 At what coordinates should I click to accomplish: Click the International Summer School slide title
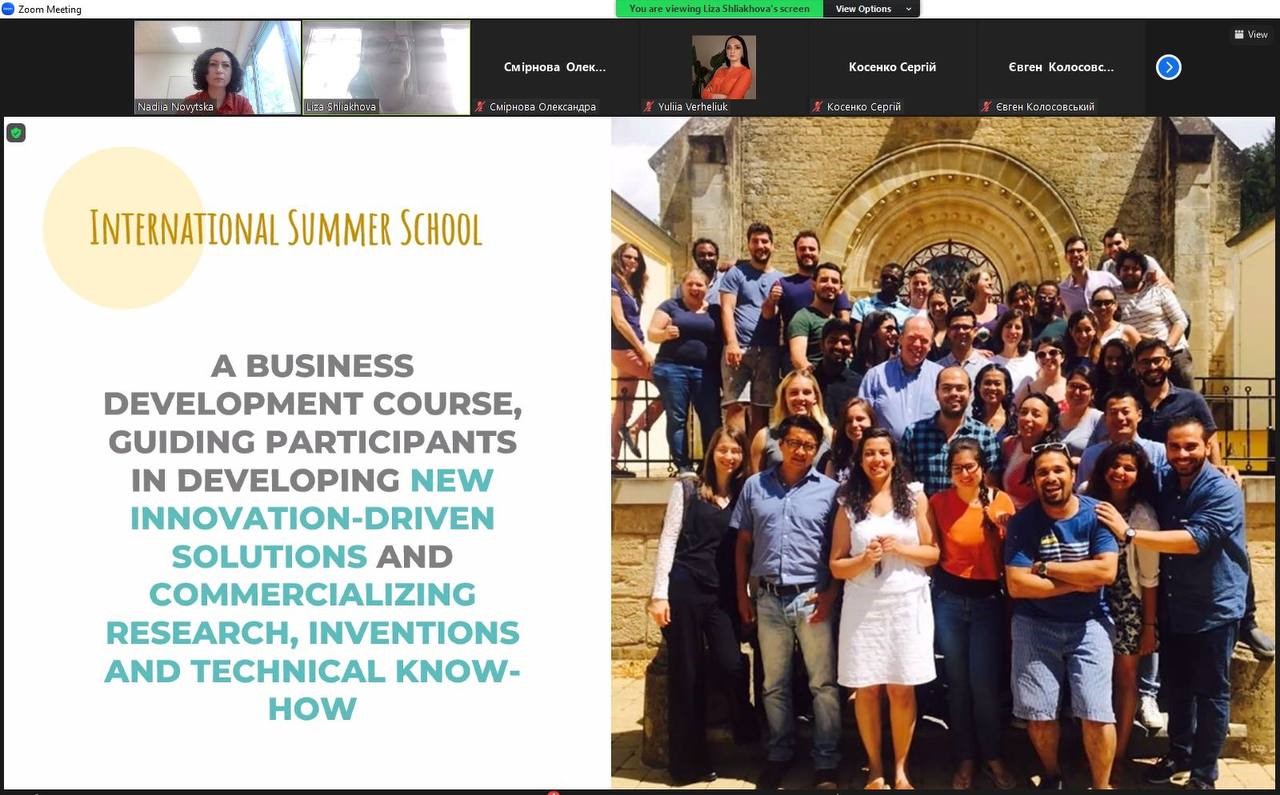click(x=286, y=227)
